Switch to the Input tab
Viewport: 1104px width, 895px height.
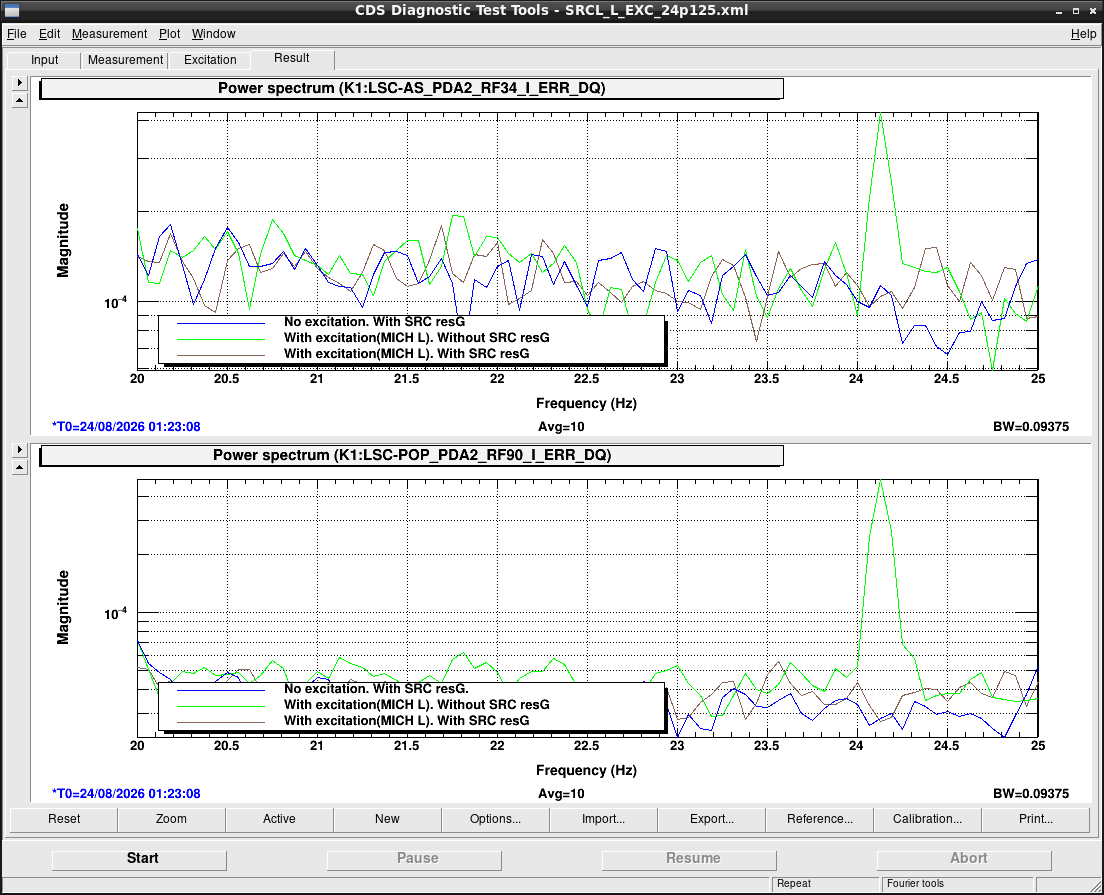coord(44,60)
